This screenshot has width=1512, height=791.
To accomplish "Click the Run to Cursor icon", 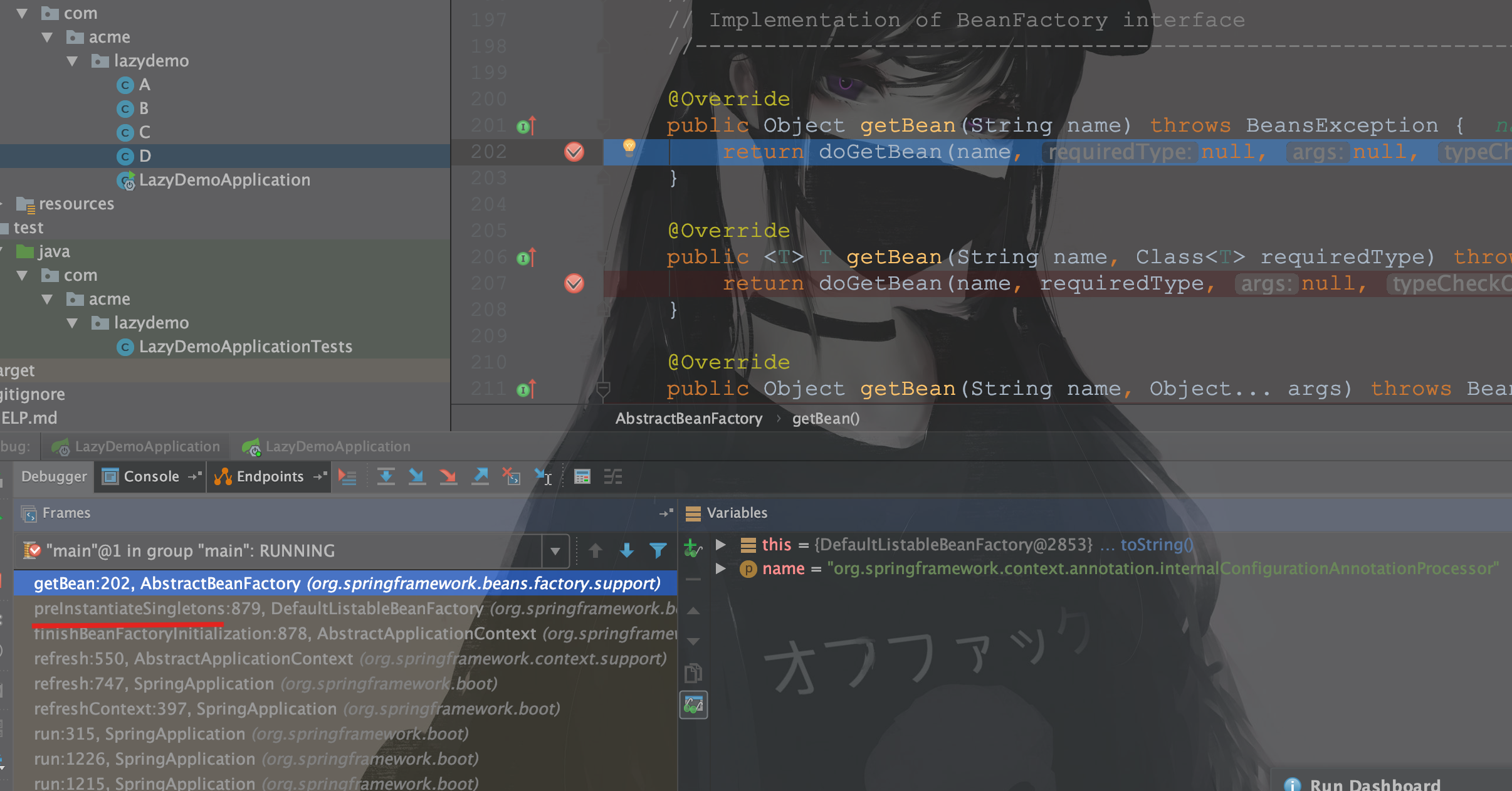I will point(543,477).
